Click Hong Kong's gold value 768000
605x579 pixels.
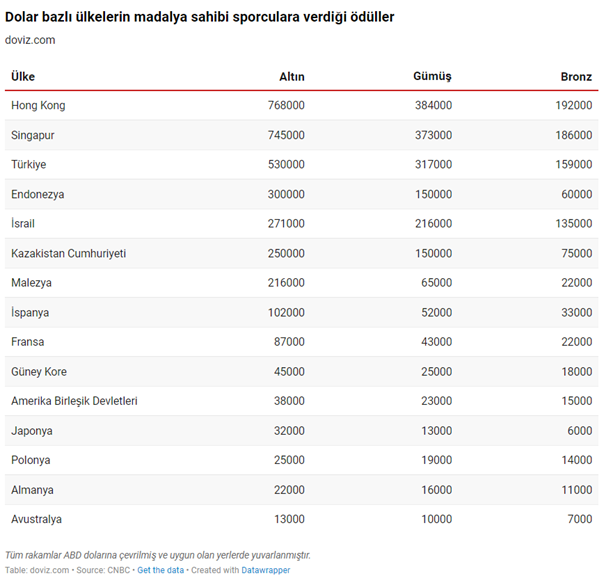[286, 105]
